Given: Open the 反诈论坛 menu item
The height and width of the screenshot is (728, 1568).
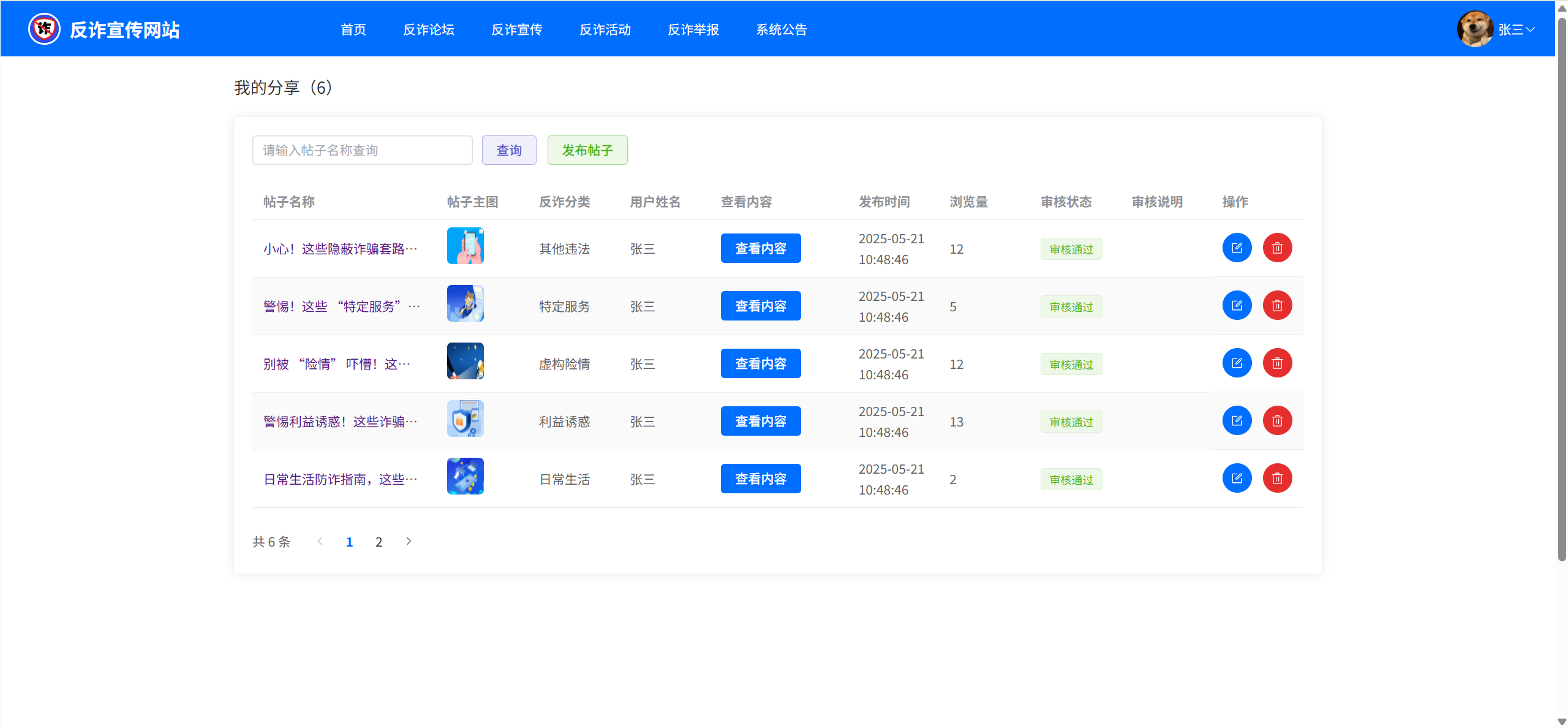Looking at the screenshot, I should coord(428,29).
